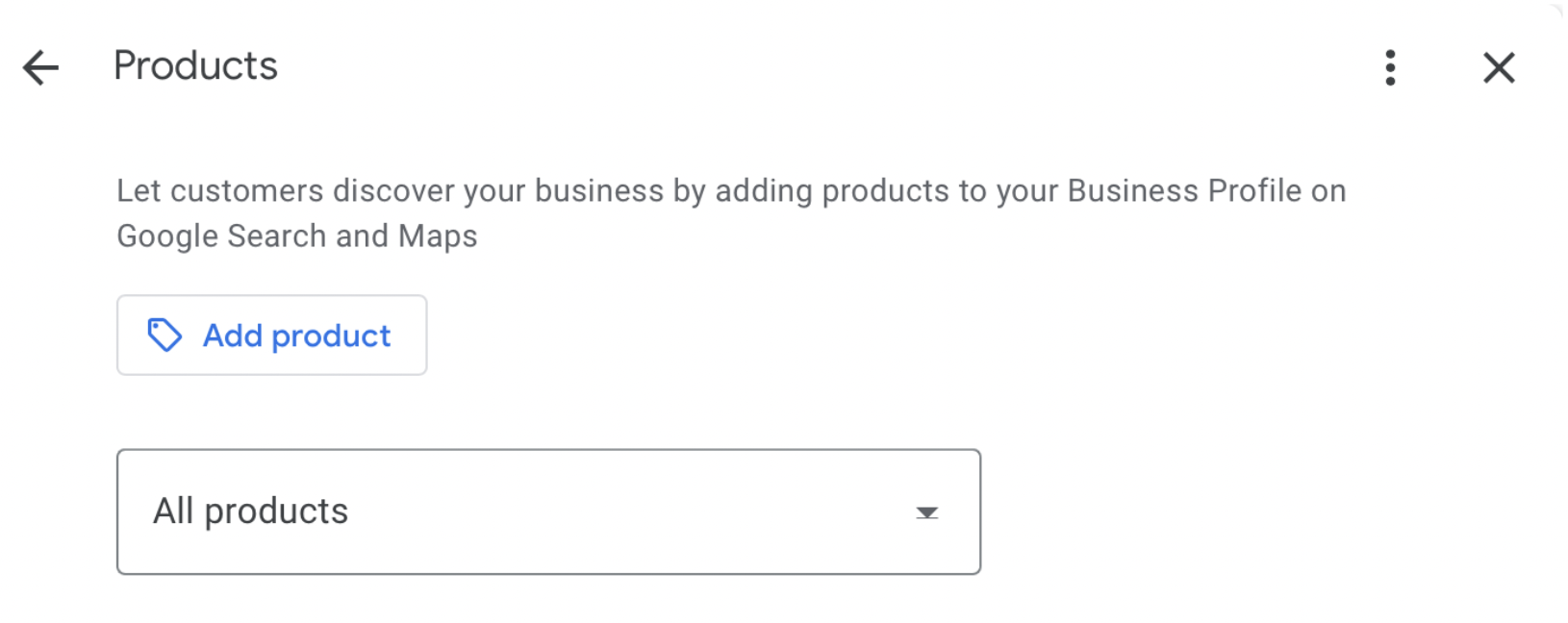Click the back arrow icon
The width and height of the screenshot is (1568, 623).
coord(40,68)
